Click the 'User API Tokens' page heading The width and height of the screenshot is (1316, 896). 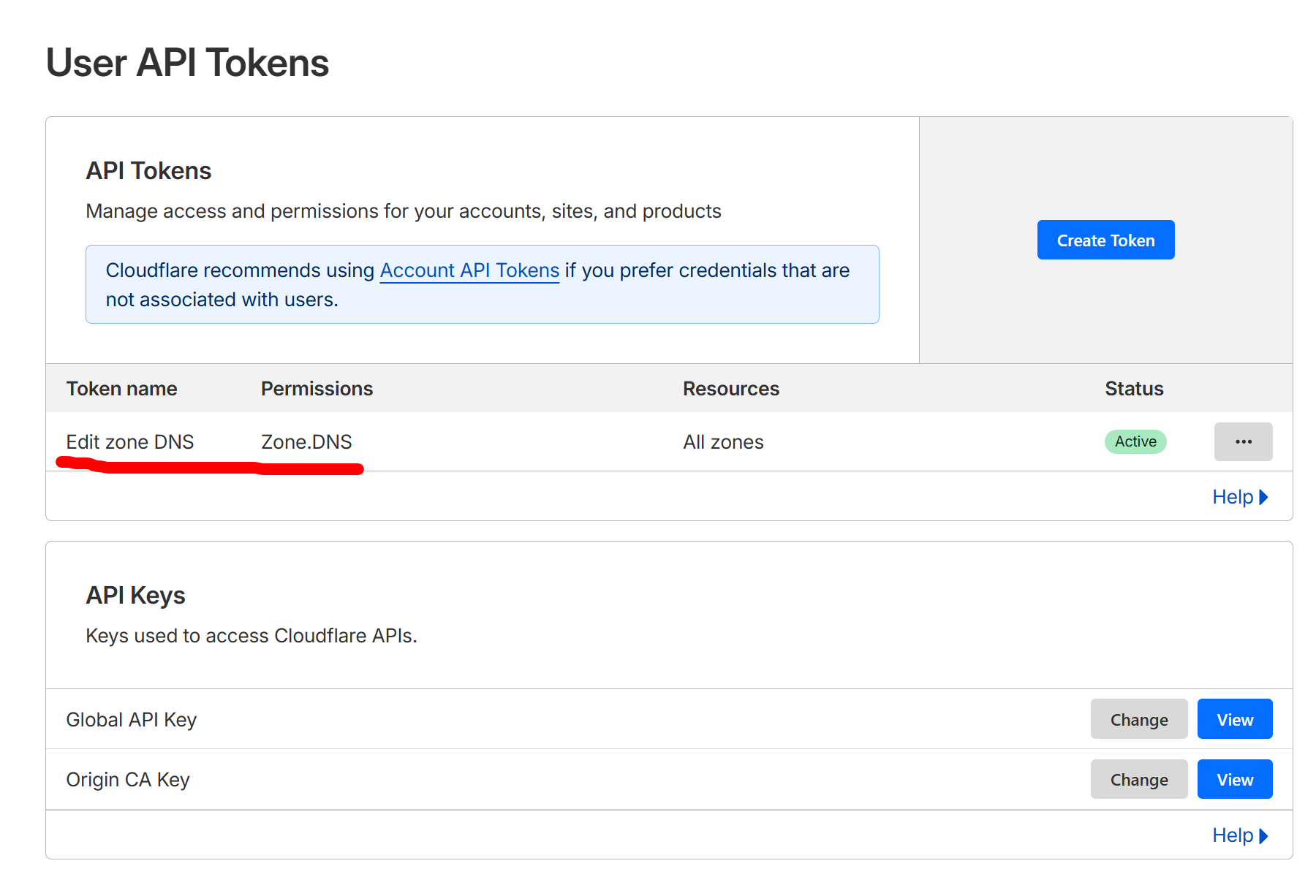click(187, 63)
